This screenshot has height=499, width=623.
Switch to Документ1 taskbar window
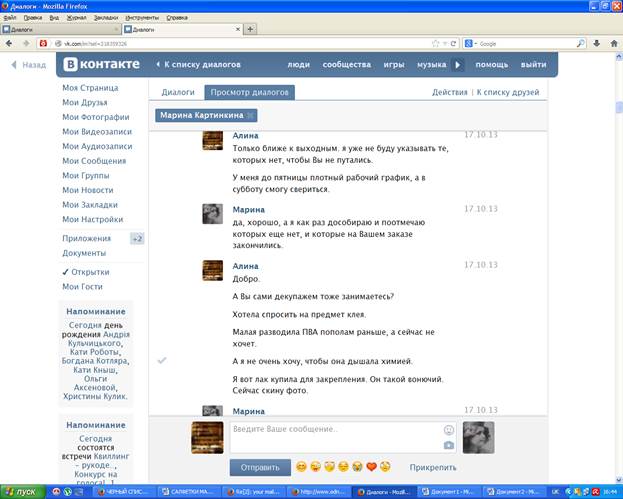[x=450, y=492]
